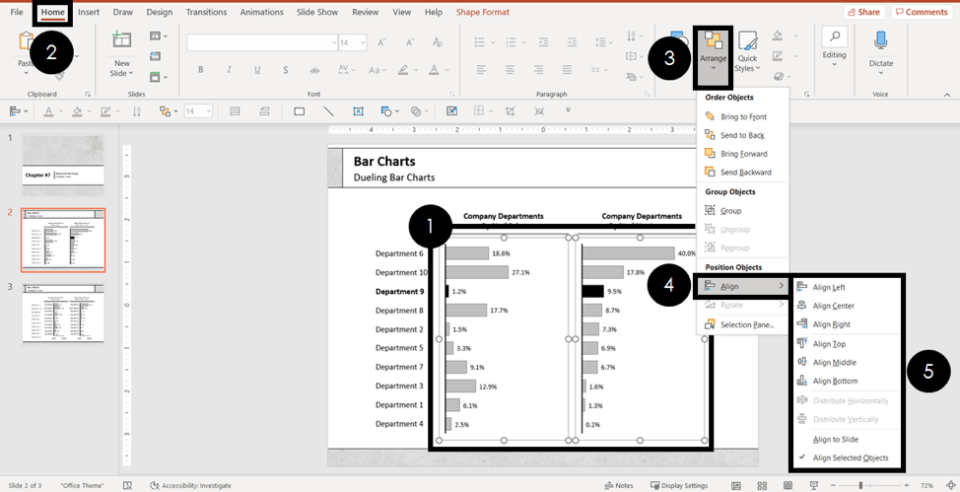Viewport: 960px width, 492px height.
Task: Justify text in Paragraph group
Action: tap(566, 70)
